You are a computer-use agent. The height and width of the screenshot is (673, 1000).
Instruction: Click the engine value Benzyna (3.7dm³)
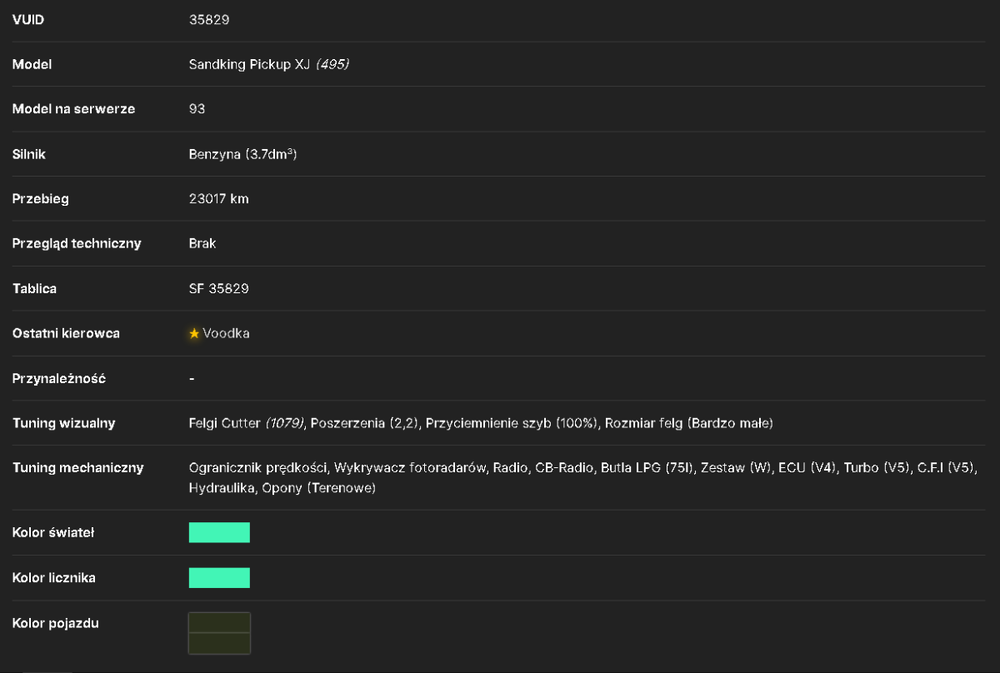pyautogui.click(x=243, y=154)
